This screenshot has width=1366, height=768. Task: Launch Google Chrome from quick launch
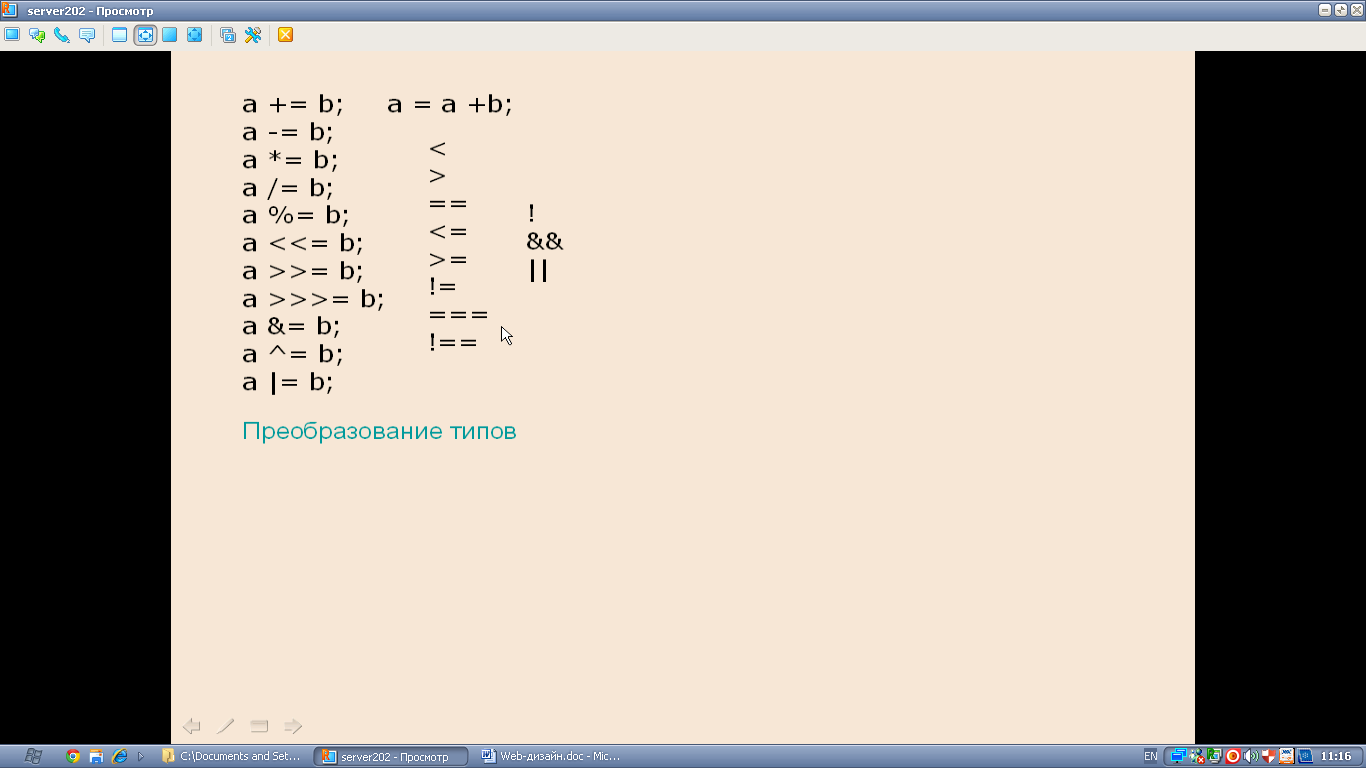[x=73, y=756]
